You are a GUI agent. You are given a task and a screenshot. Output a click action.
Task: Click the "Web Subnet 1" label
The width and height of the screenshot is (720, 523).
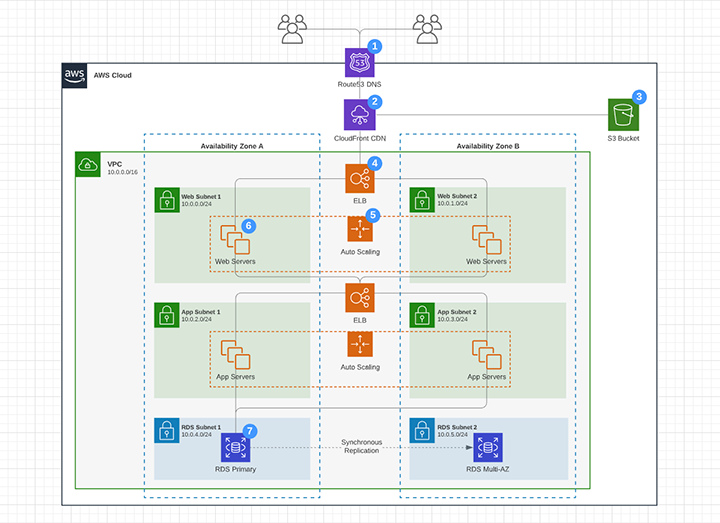click(201, 197)
